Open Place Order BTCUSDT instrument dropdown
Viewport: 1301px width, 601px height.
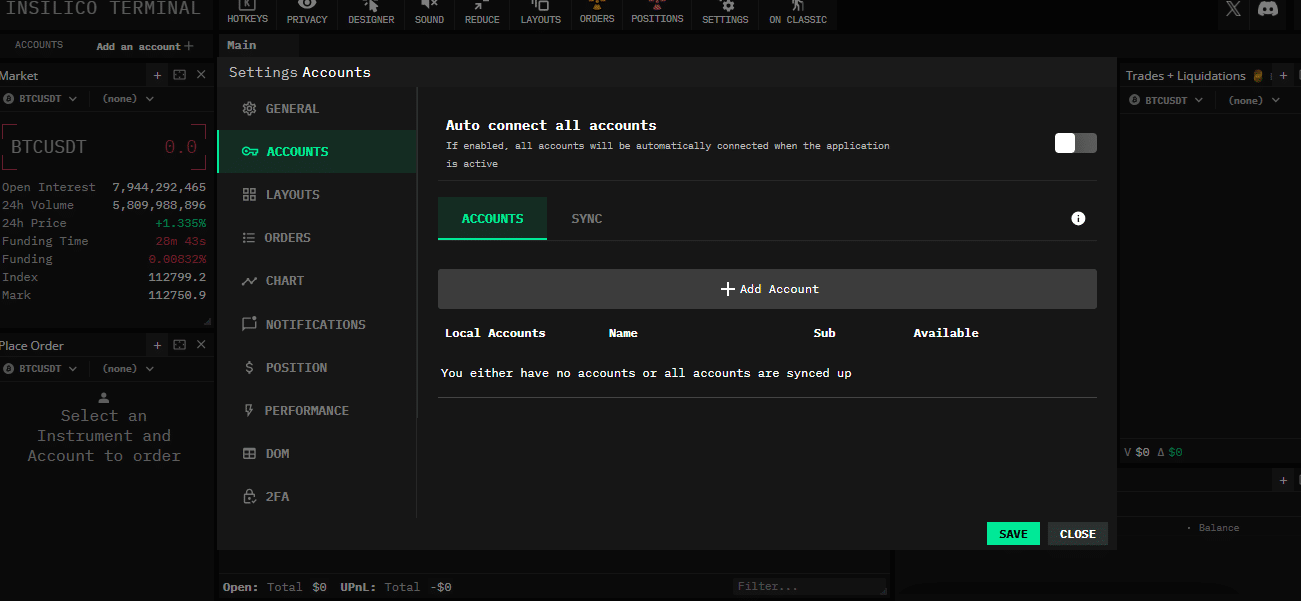click(x=40, y=369)
